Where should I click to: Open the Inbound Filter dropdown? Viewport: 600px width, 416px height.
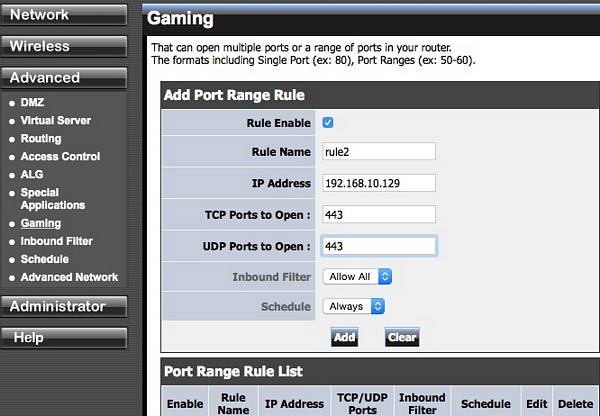(357, 276)
